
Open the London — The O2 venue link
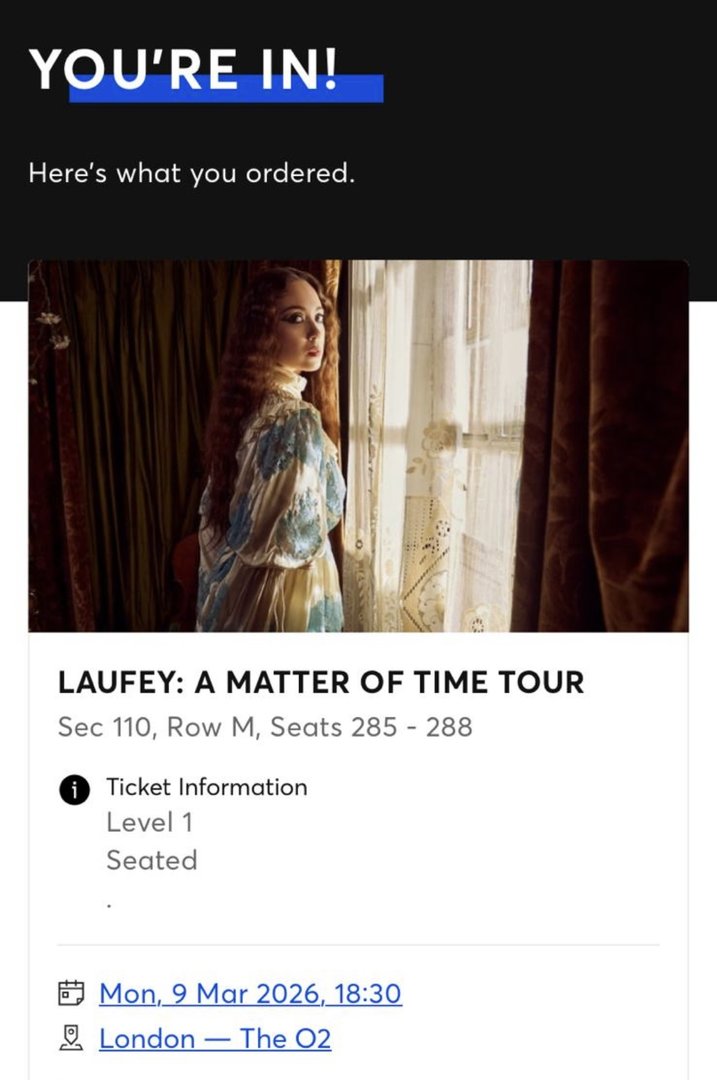point(215,1039)
